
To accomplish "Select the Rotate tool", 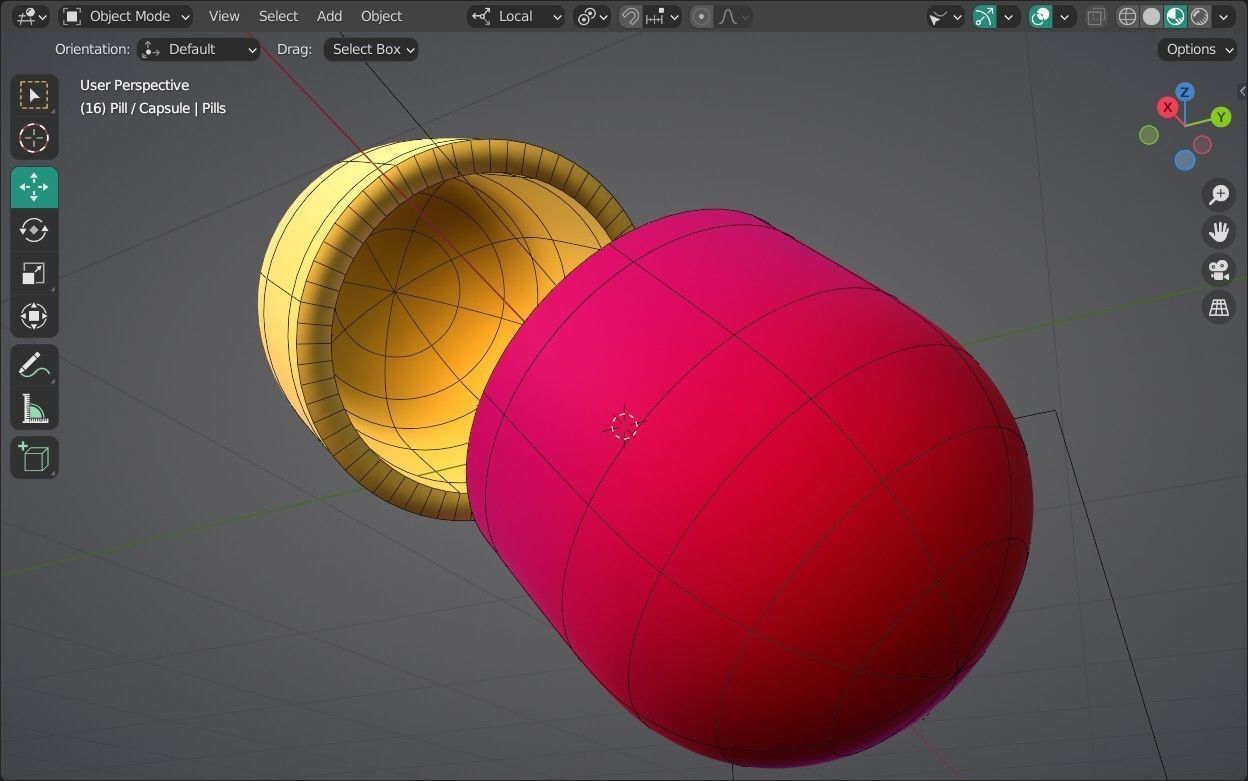I will pos(34,230).
